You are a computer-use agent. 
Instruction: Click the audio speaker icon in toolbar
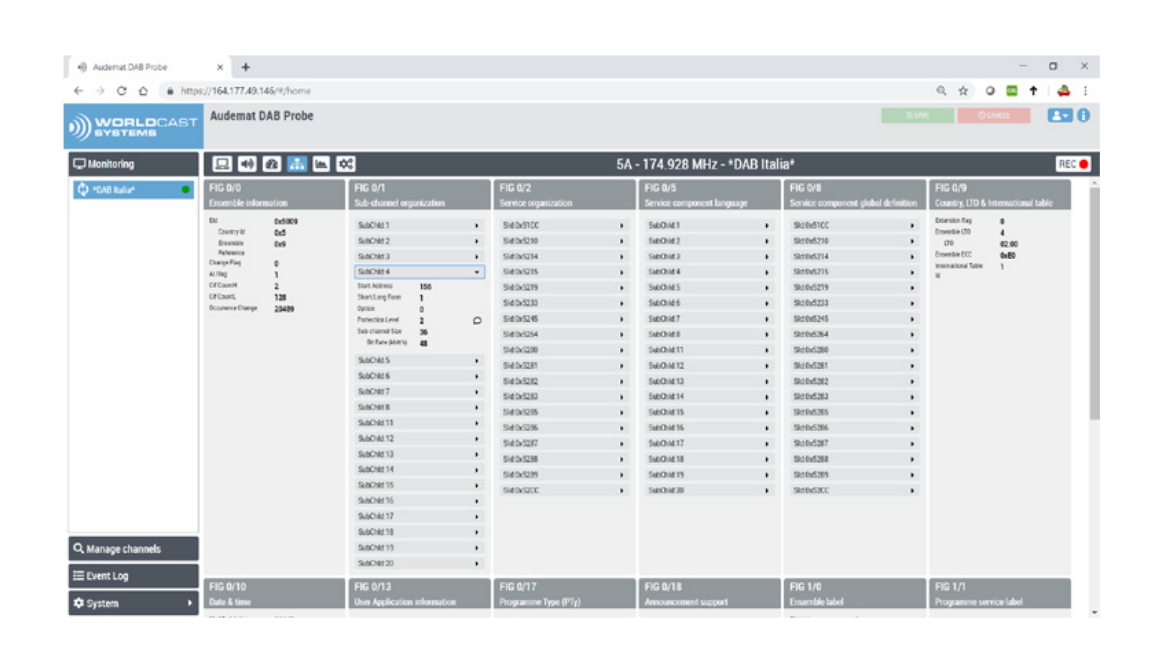(x=247, y=164)
